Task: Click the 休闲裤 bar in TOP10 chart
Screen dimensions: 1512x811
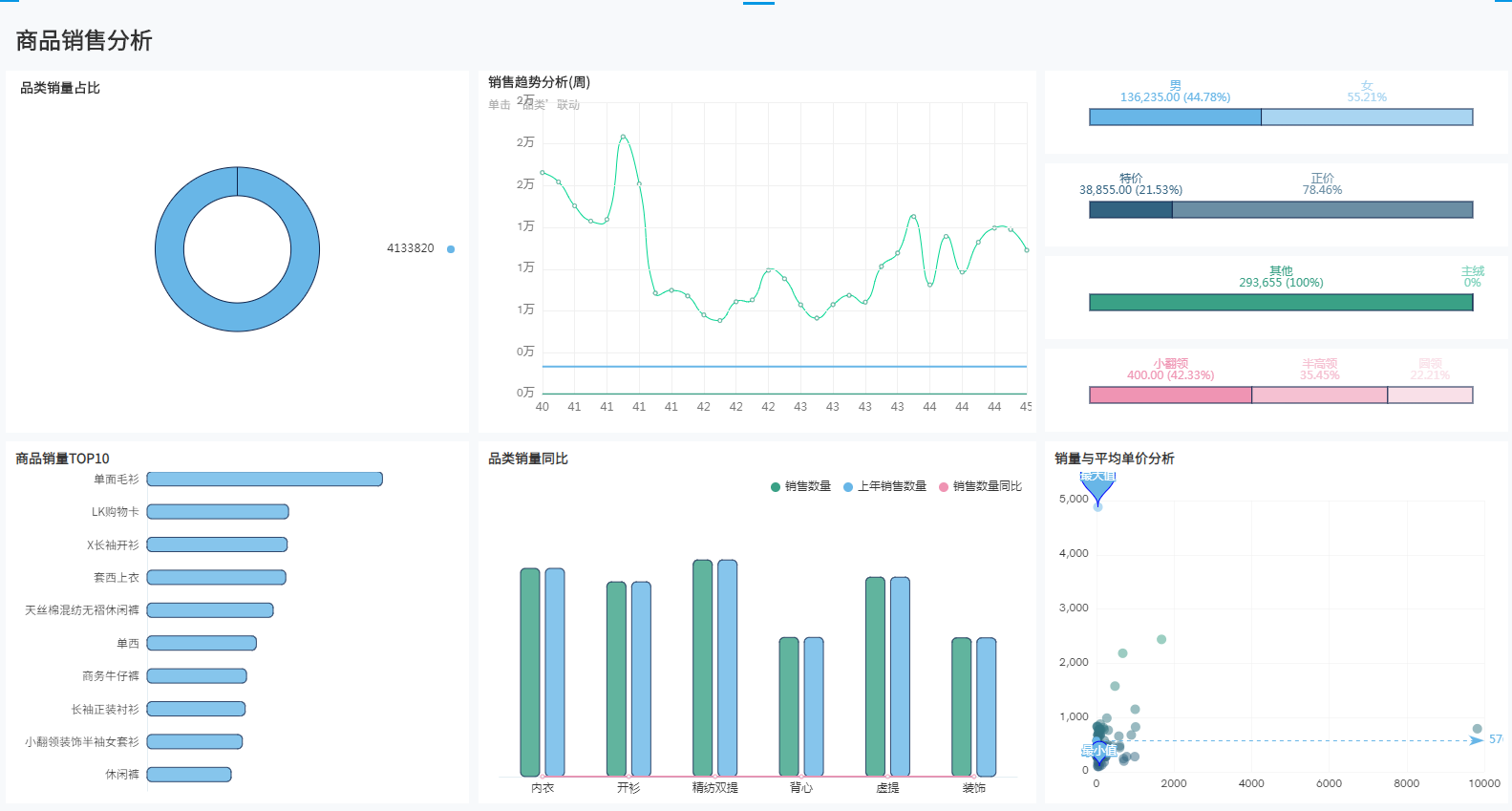Action: (x=189, y=775)
